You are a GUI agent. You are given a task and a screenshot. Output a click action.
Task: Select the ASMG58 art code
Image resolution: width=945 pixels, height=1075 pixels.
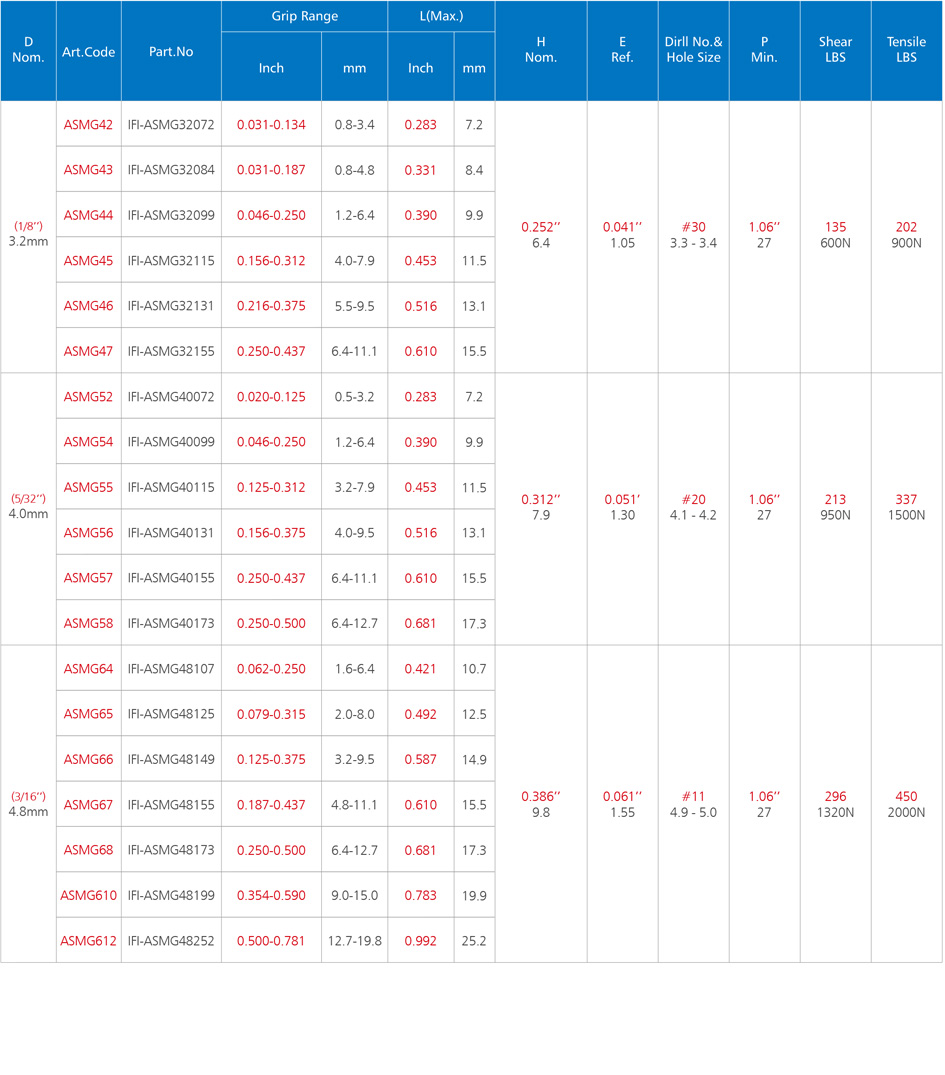click(88, 624)
